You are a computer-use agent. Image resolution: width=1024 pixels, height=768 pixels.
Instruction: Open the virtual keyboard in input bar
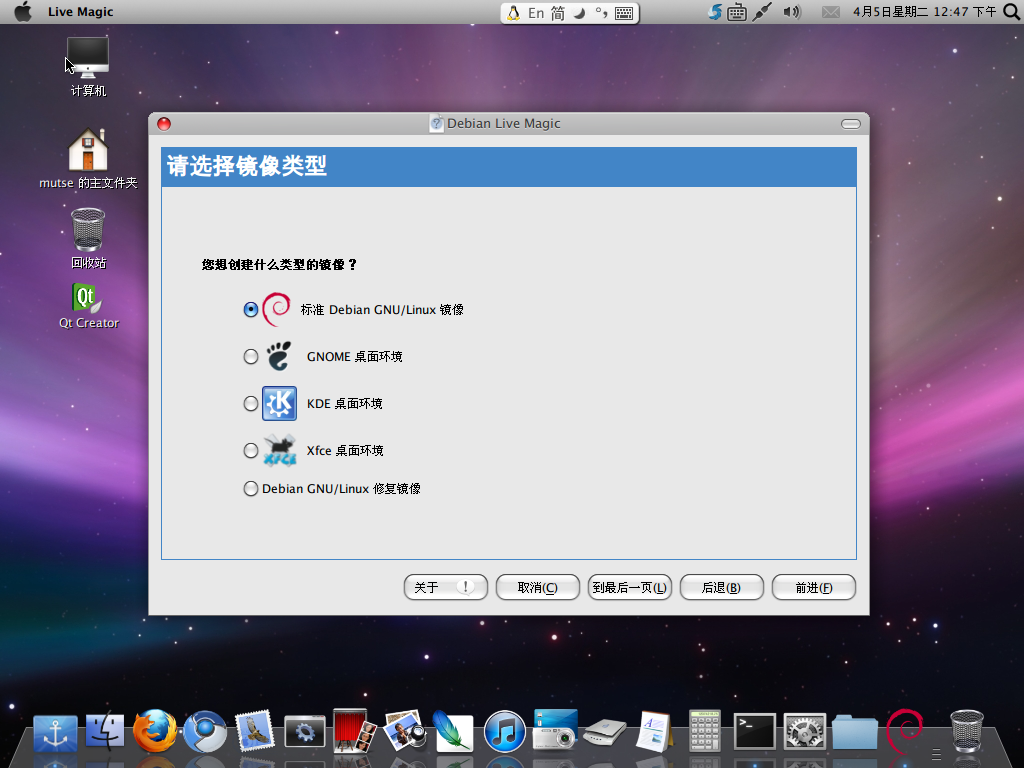[624, 13]
